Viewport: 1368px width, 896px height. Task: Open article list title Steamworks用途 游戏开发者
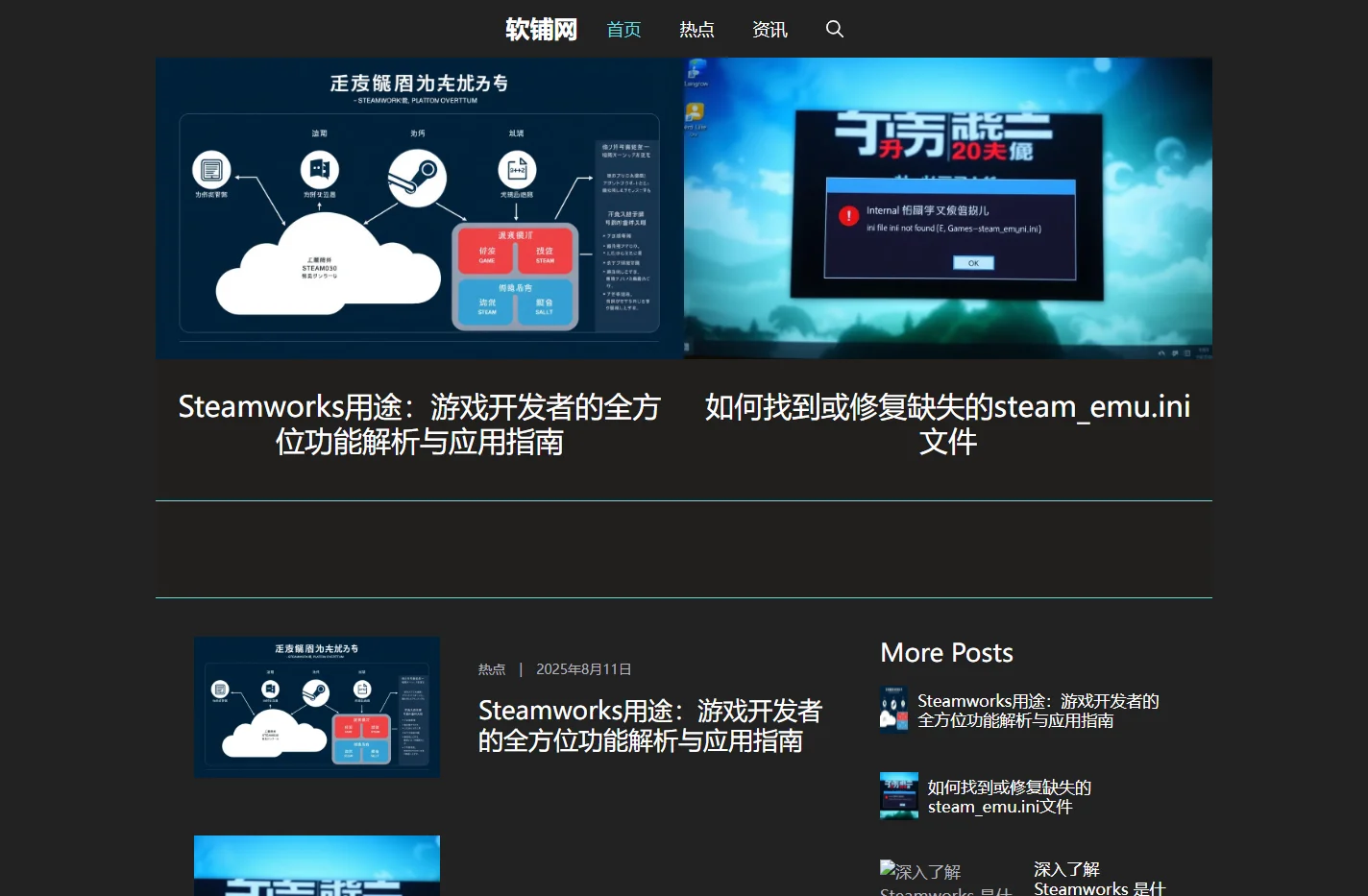650,725
